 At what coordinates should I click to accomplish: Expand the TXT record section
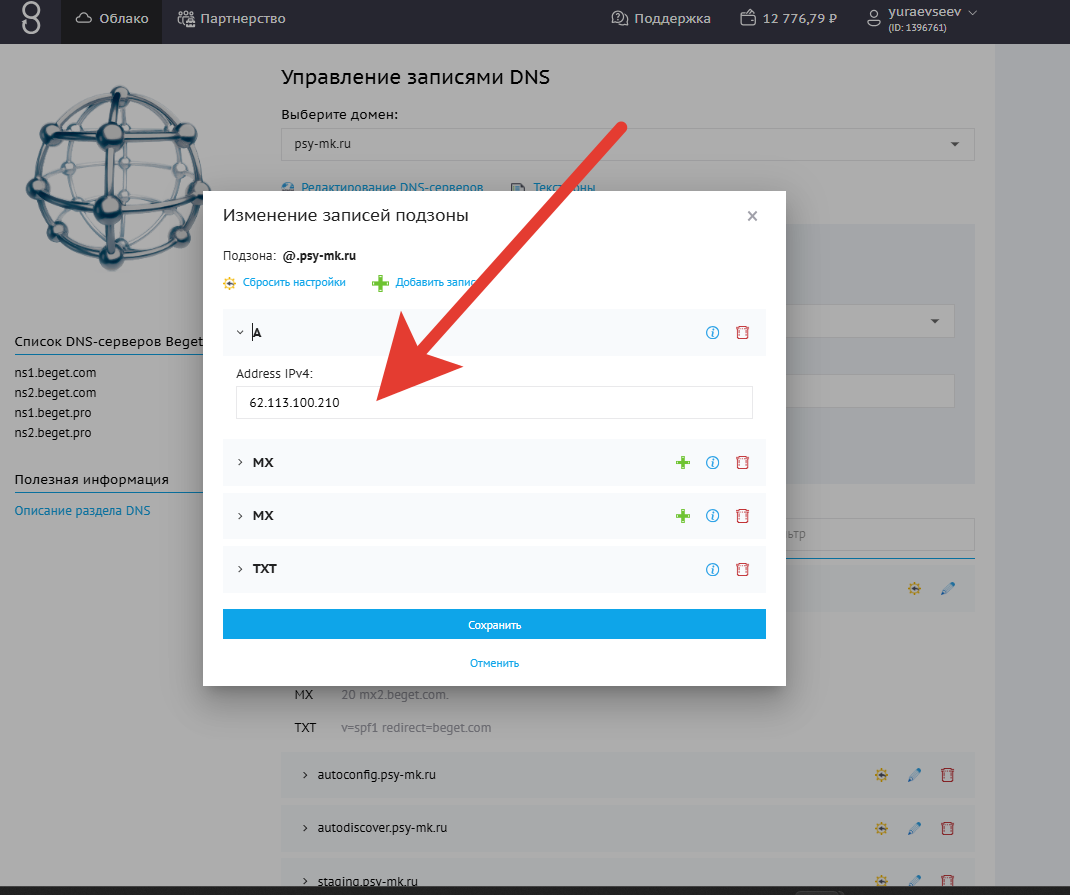(x=240, y=569)
